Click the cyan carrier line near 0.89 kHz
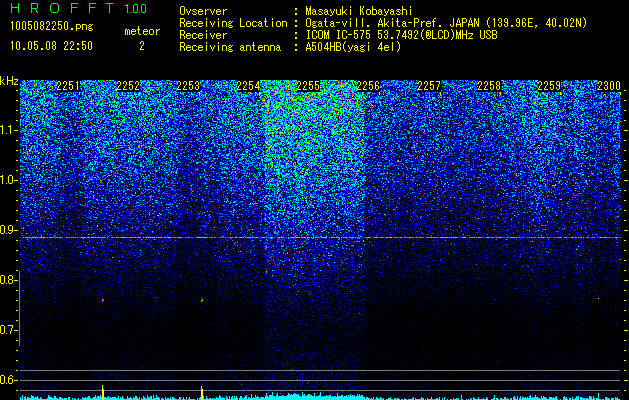The image size is (629, 400). point(321,238)
